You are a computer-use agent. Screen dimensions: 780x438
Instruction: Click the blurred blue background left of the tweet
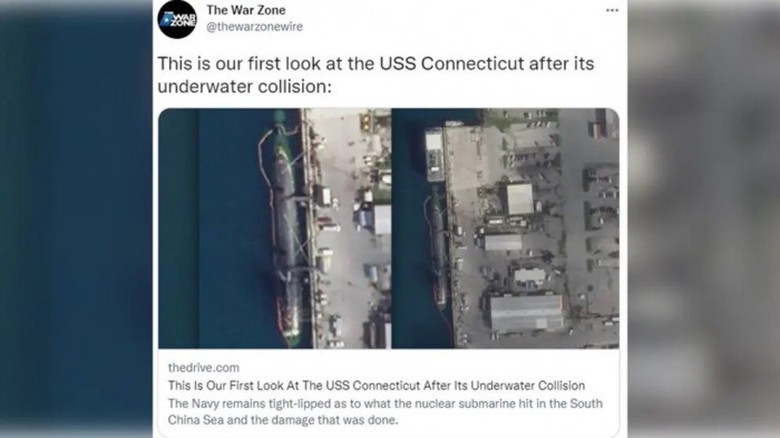[76, 219]
